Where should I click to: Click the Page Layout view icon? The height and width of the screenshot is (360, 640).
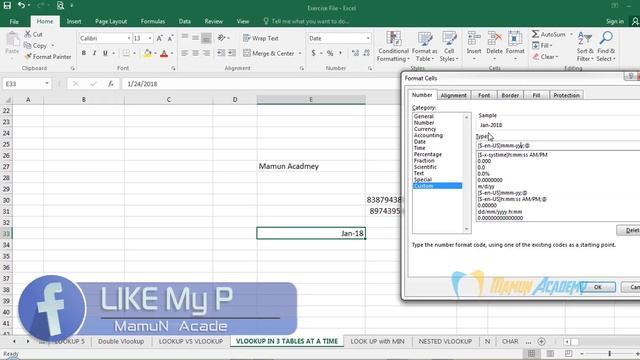click(x=550, y=353)
